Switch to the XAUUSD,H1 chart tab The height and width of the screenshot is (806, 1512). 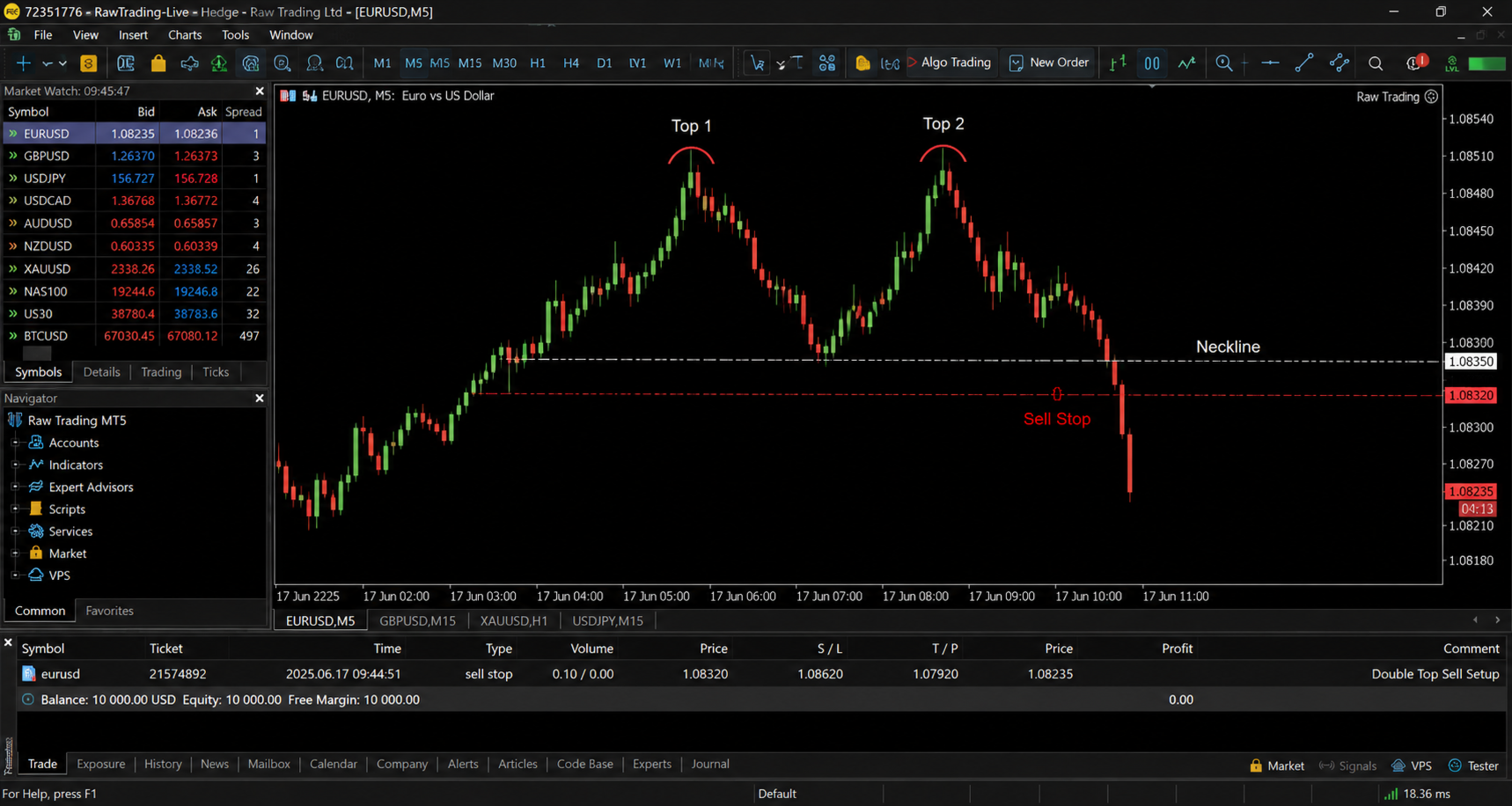[514, 621]
